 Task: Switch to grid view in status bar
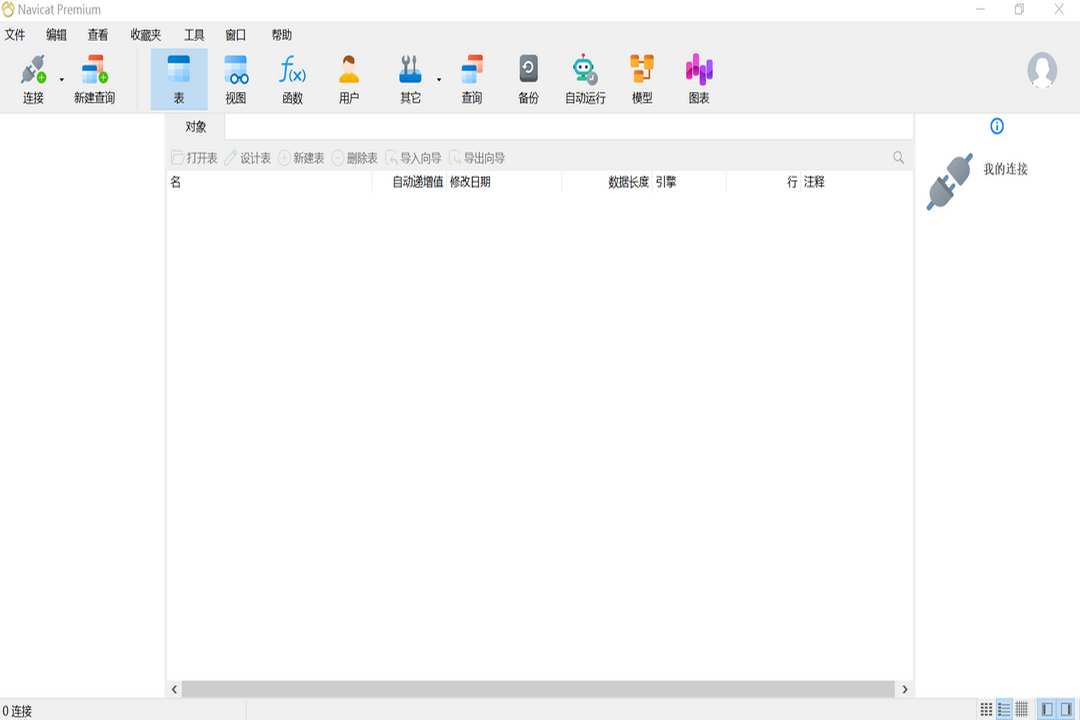point(986,708)
